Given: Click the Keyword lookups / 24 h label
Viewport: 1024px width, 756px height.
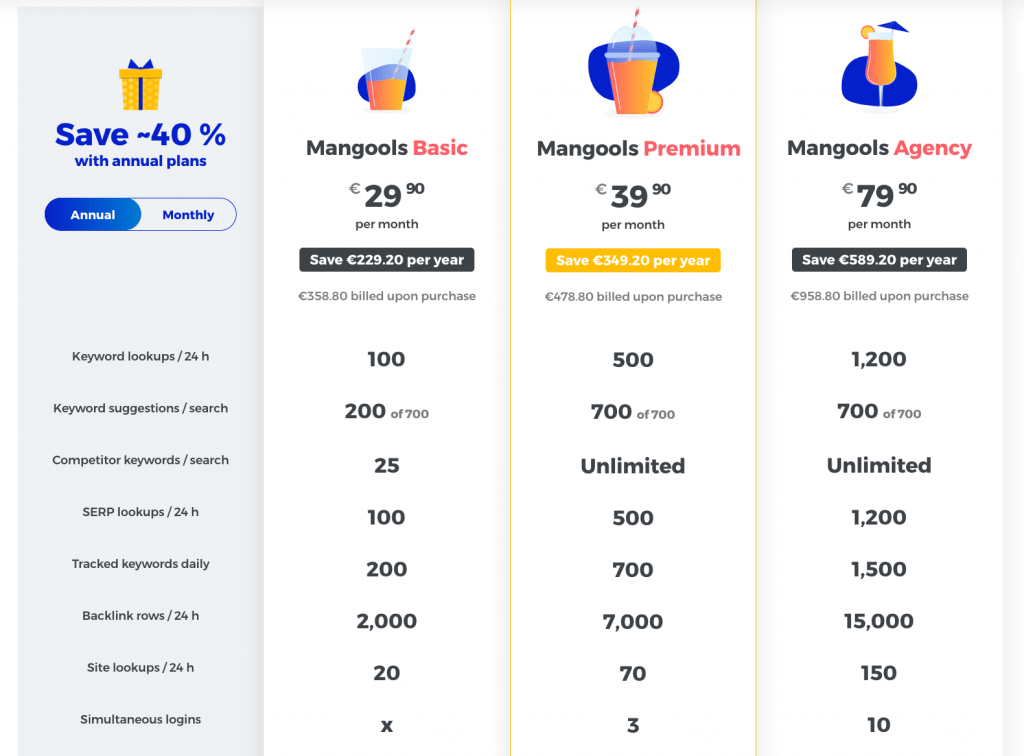Looking at the screenshot, I should click(140, 356).
